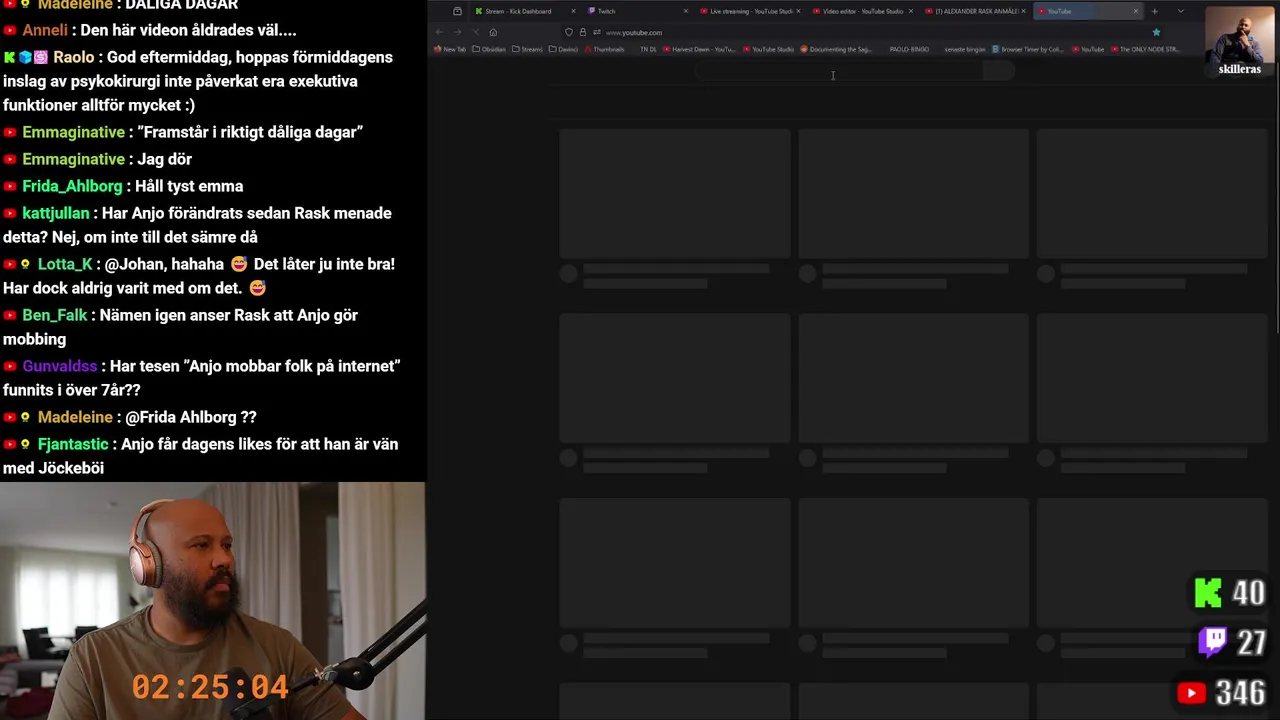The width and height of the screenshot is (1280, 720).
Task: Go forward with the browser forward arrow
Action: click(457, 32)
